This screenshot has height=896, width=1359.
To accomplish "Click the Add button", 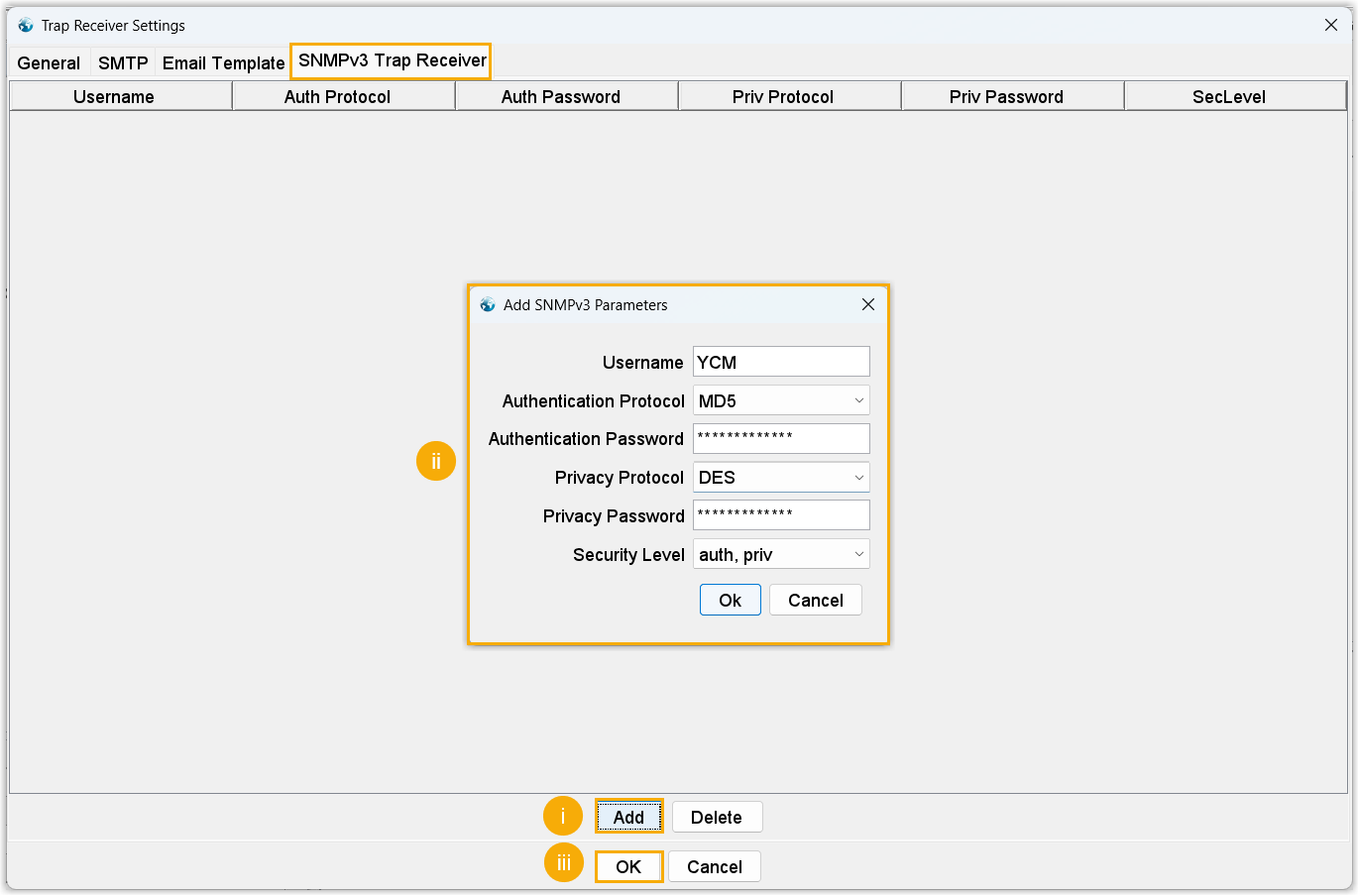I will (628, 818).
